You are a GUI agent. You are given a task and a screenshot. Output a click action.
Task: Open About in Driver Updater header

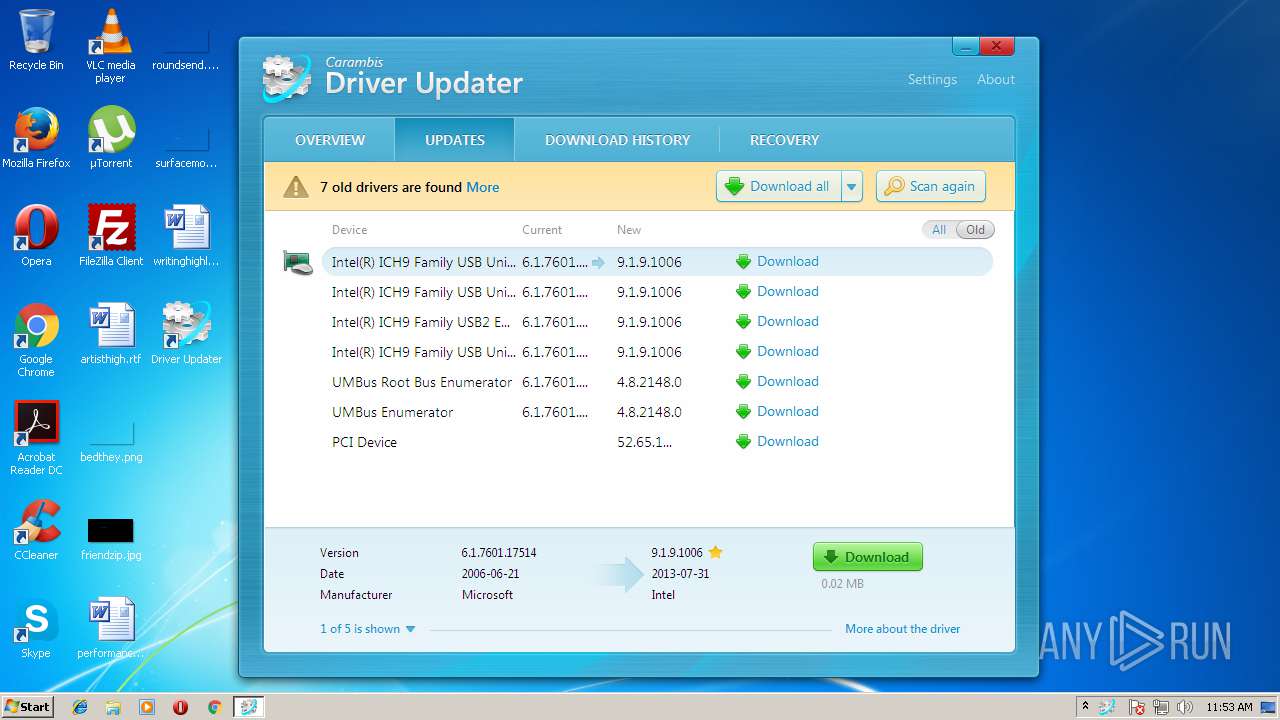(x=996, y=80)
